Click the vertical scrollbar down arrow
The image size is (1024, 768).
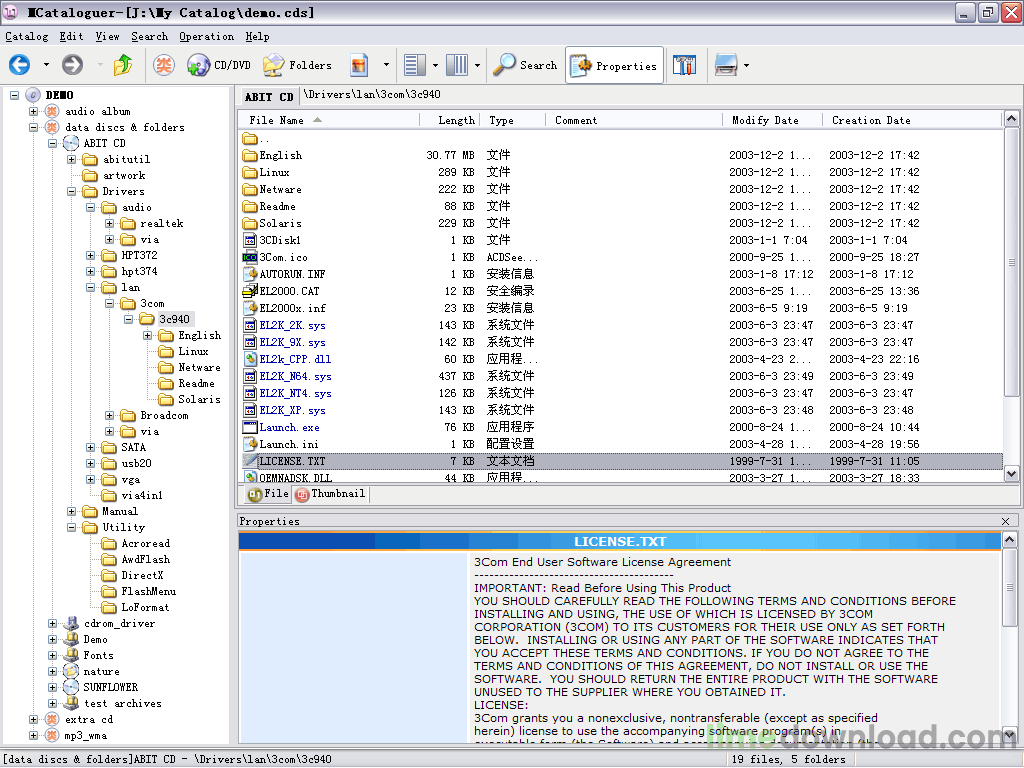point(1013,474)
